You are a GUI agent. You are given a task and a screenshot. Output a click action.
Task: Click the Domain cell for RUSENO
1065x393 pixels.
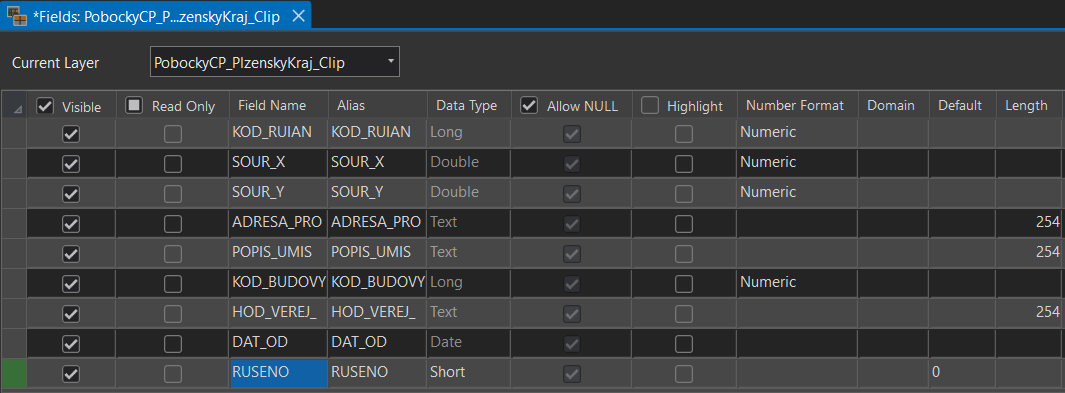(x=892, y=373)
